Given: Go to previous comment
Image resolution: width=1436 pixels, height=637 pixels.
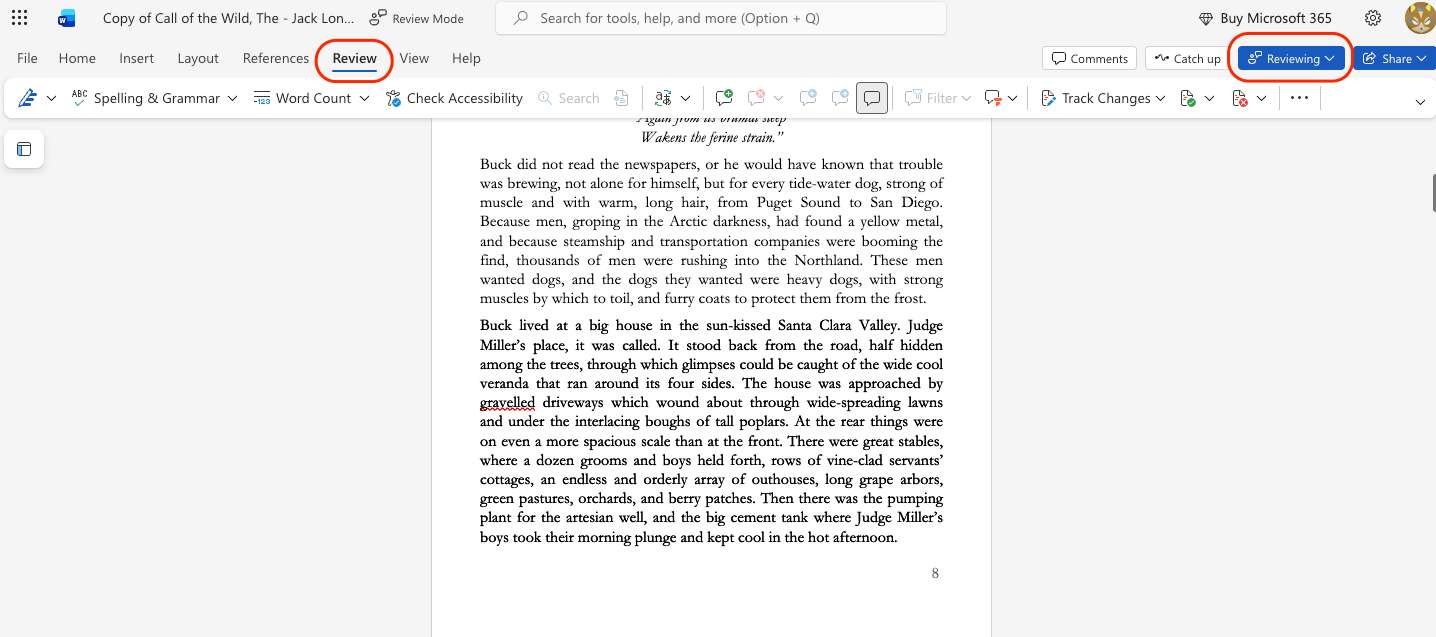Looking at the screenshot, I should pyautogui.click(x=807, y=98).
